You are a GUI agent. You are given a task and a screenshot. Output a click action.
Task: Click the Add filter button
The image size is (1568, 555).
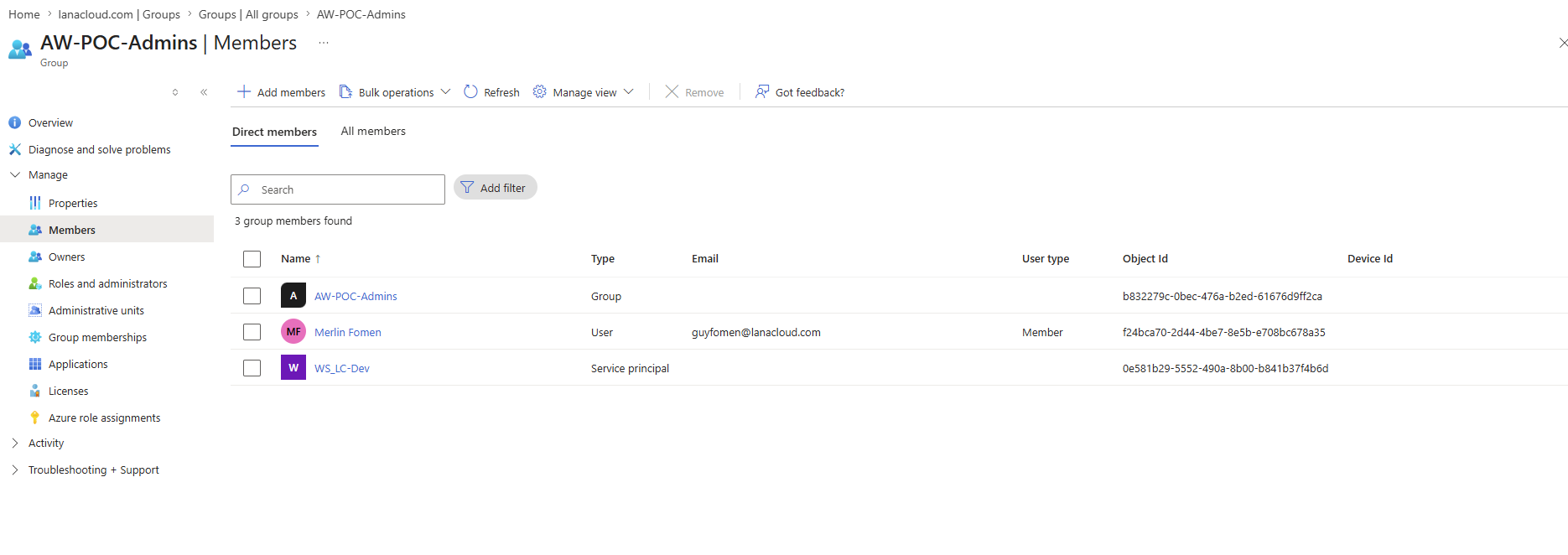[496, 188]
